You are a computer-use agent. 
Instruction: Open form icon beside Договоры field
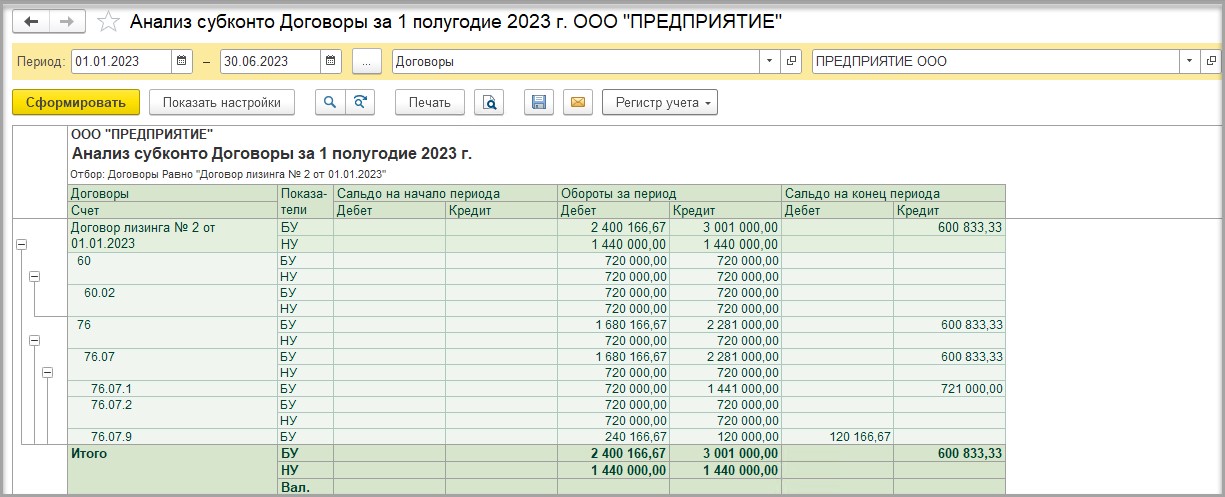(791, 61)
